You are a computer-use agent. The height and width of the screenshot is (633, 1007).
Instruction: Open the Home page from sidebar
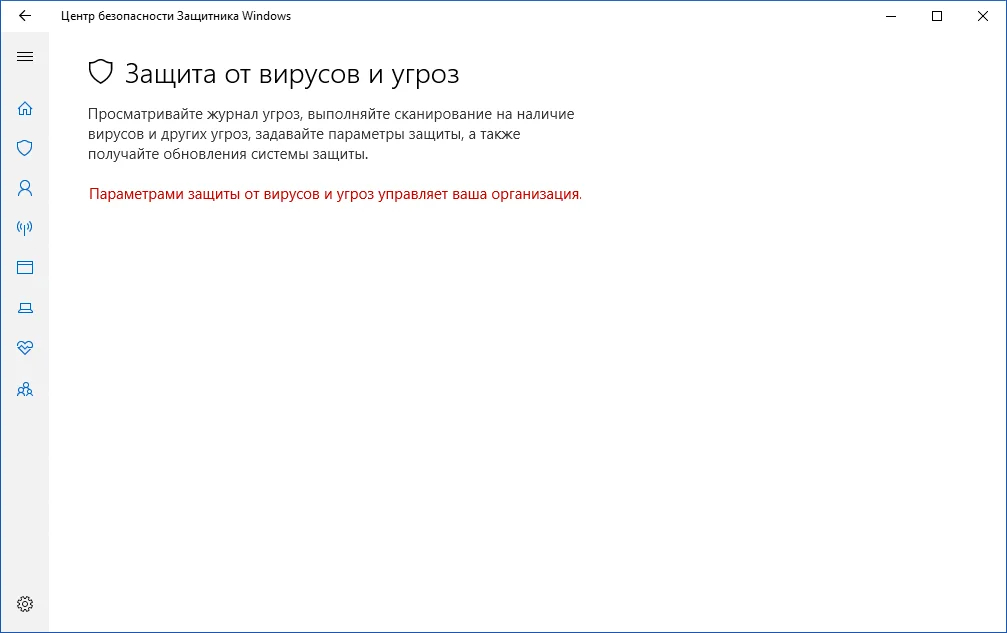click(25, 108)
